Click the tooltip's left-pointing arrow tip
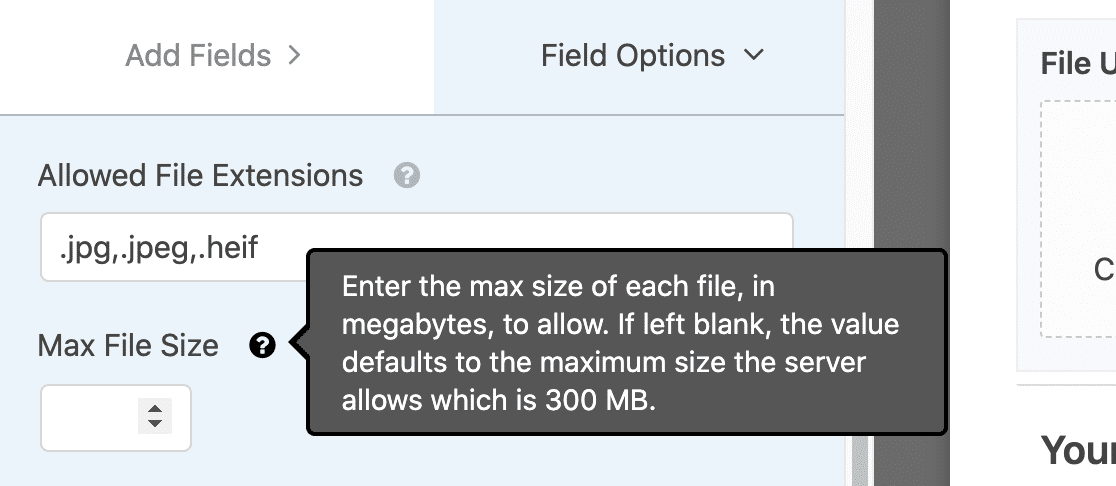 [x=294, y=343]
